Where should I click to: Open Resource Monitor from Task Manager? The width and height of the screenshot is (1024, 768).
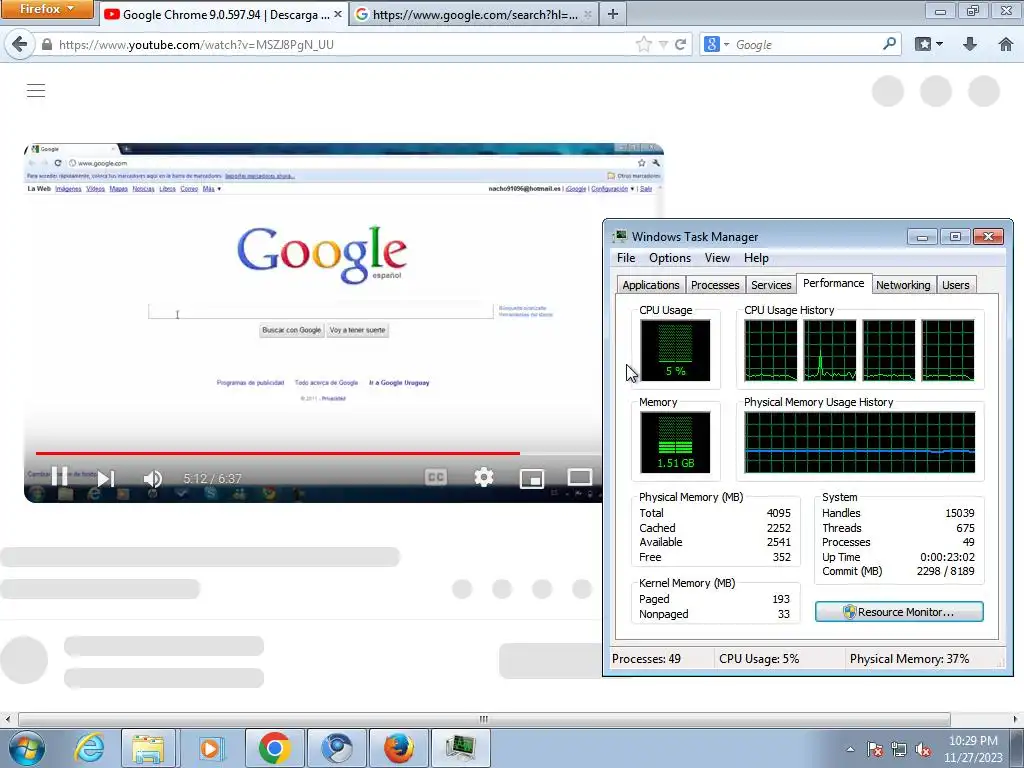(899, 612)
